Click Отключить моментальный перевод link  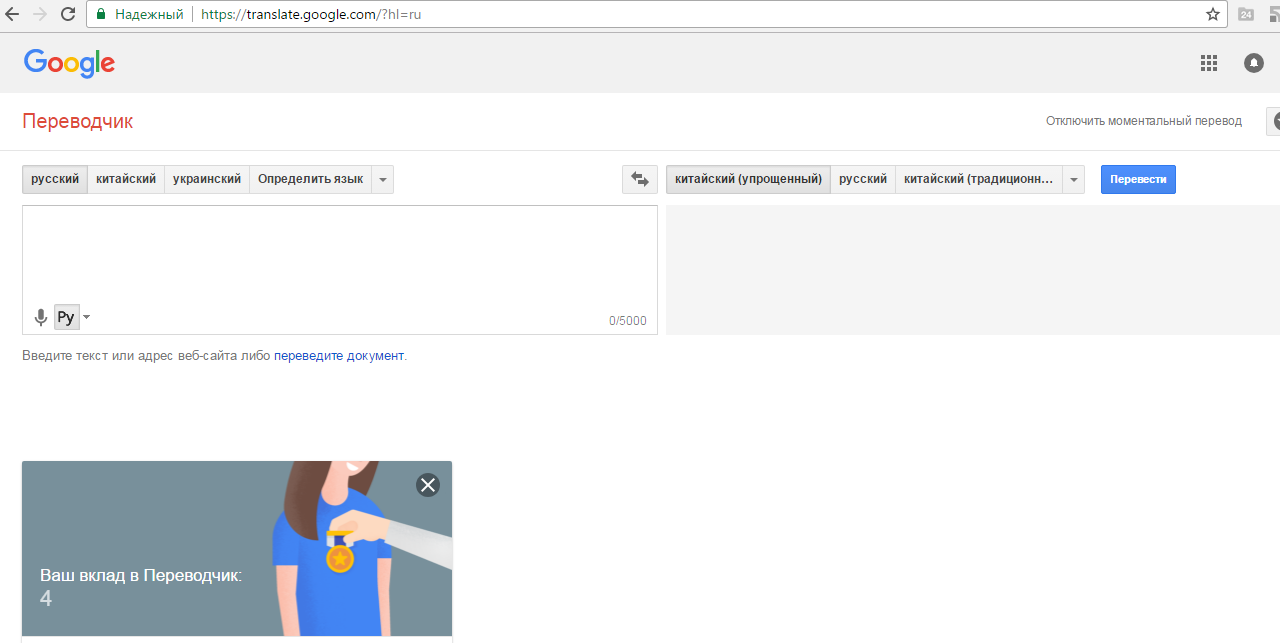(1144, 121)
